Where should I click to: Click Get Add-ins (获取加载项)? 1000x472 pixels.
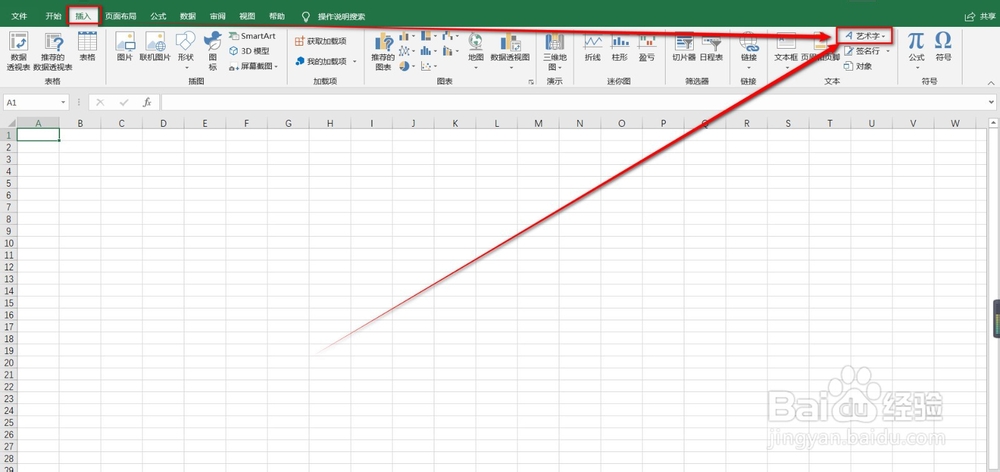click(x=321, y=41)
